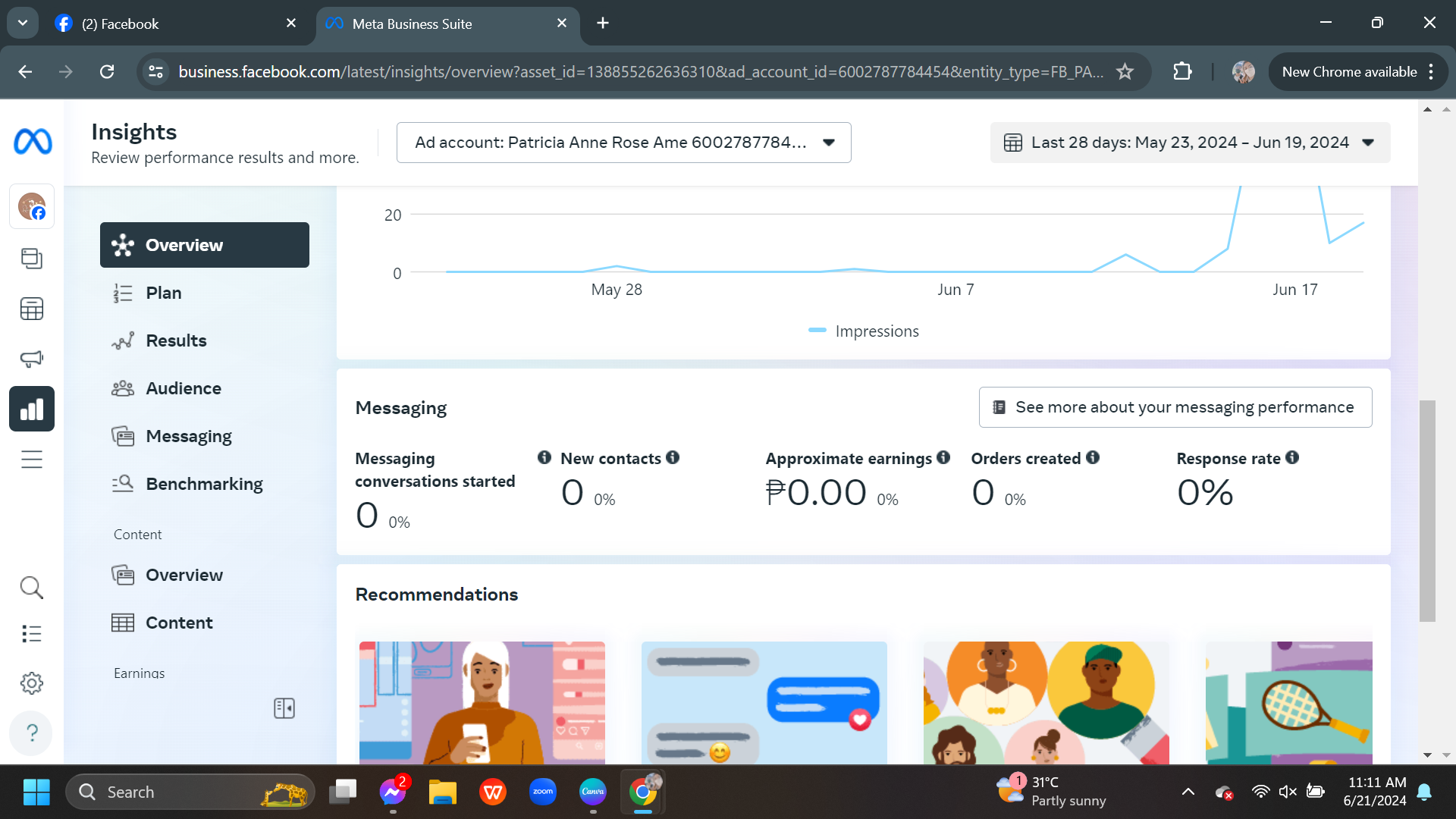Toggle the collapse navigation panel icon
The height and width of the screenshot is (819, 1456).
point(284,708)
